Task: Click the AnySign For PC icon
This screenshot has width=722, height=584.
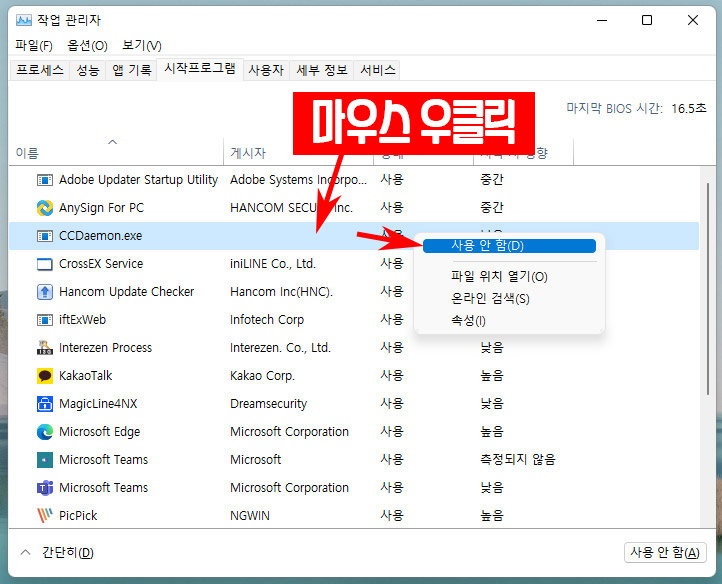Action: coord(45,208)
